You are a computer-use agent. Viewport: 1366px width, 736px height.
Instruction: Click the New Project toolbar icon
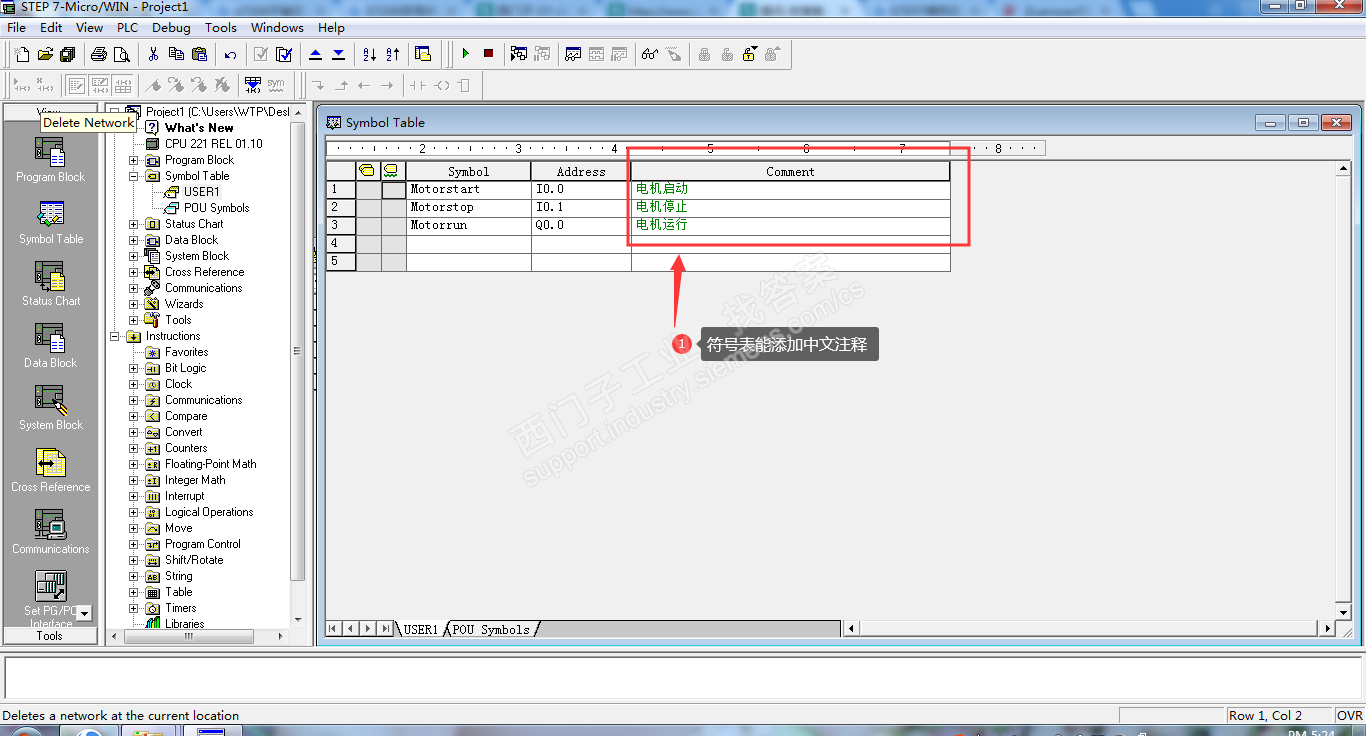(x=22, y=54)
